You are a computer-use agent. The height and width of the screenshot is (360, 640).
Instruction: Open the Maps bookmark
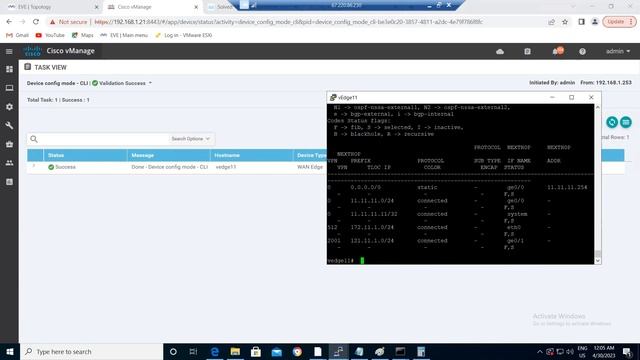click(x=82, y=35)
